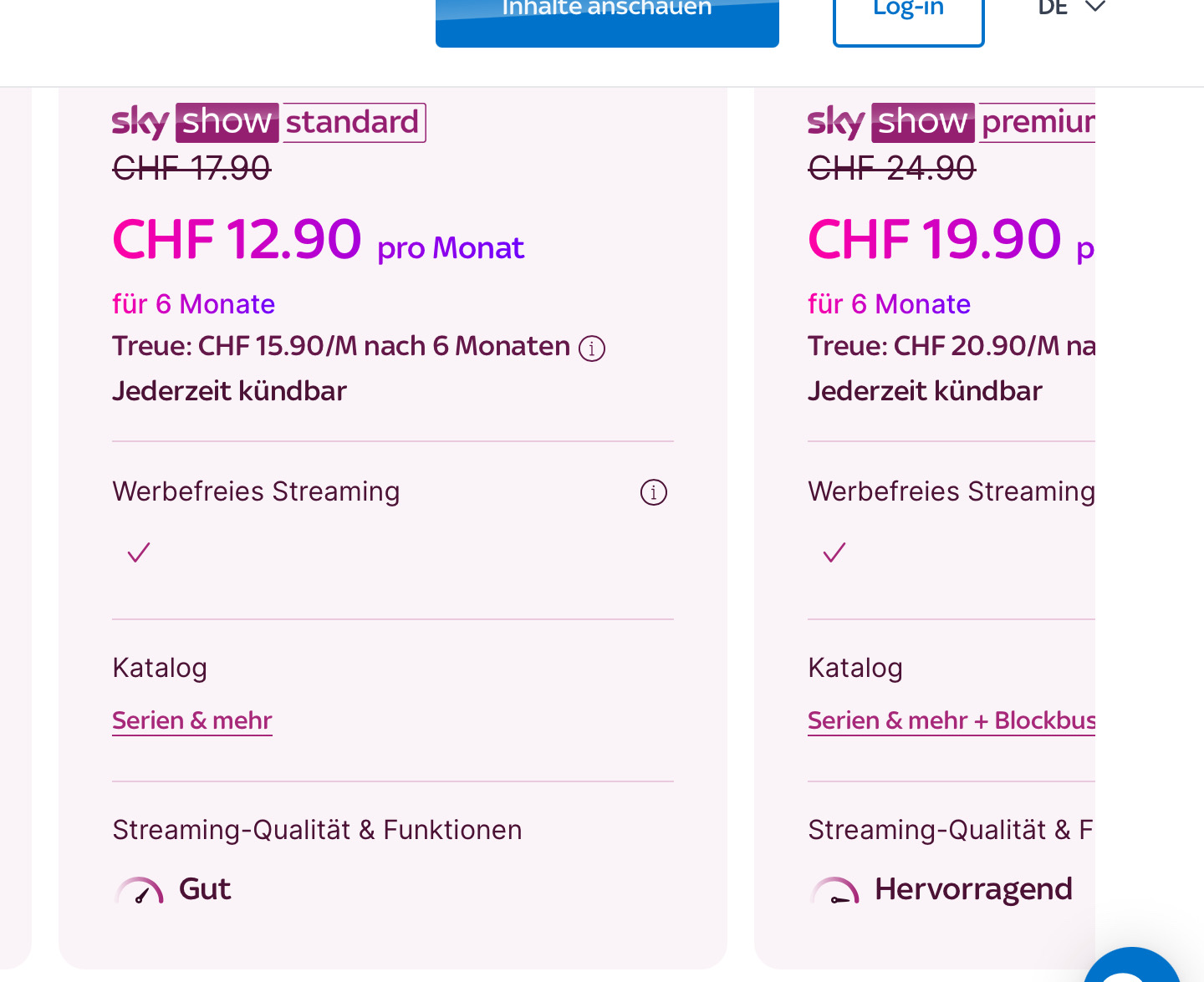1204x982 pixels.
Task: Click the Sky Show Standard logo
Action: coord(268,123)
